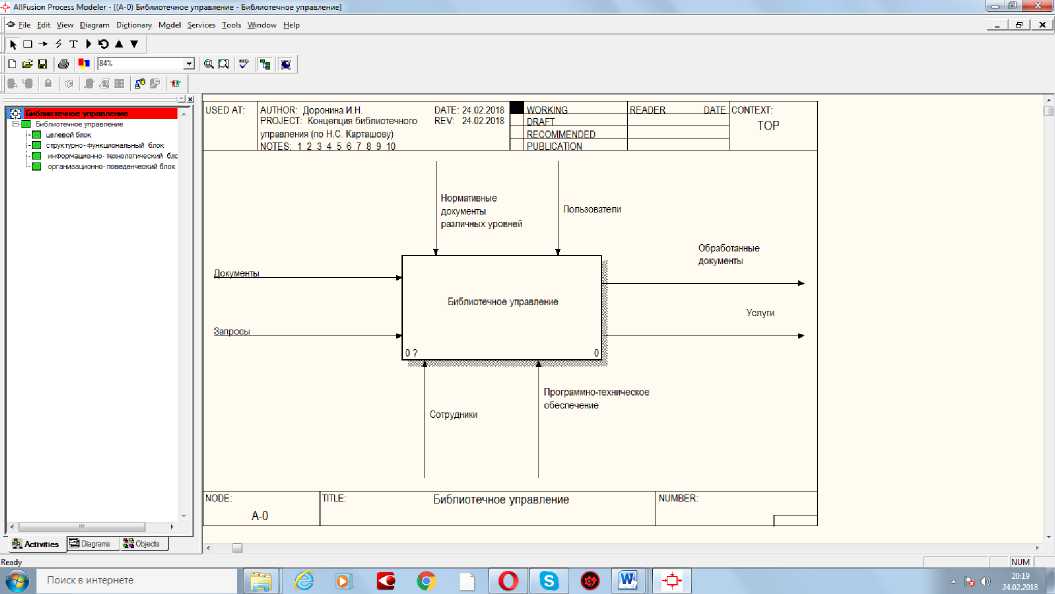Screen dimensions: 1055x594
Task: Open Opera browser from taskbar
Action: click(508, 581)
